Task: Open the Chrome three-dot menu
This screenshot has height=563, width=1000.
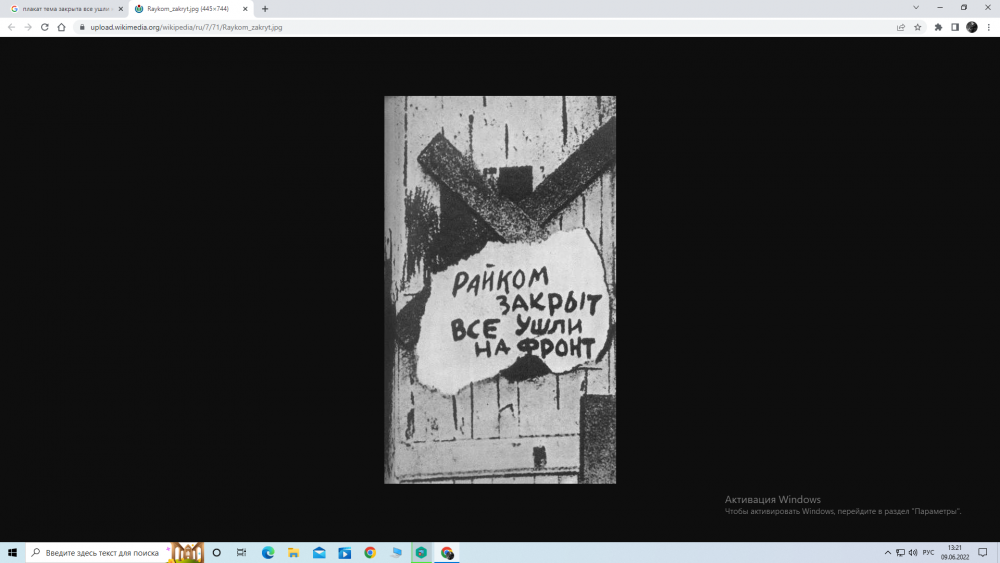Action: [x=989, y=27]
